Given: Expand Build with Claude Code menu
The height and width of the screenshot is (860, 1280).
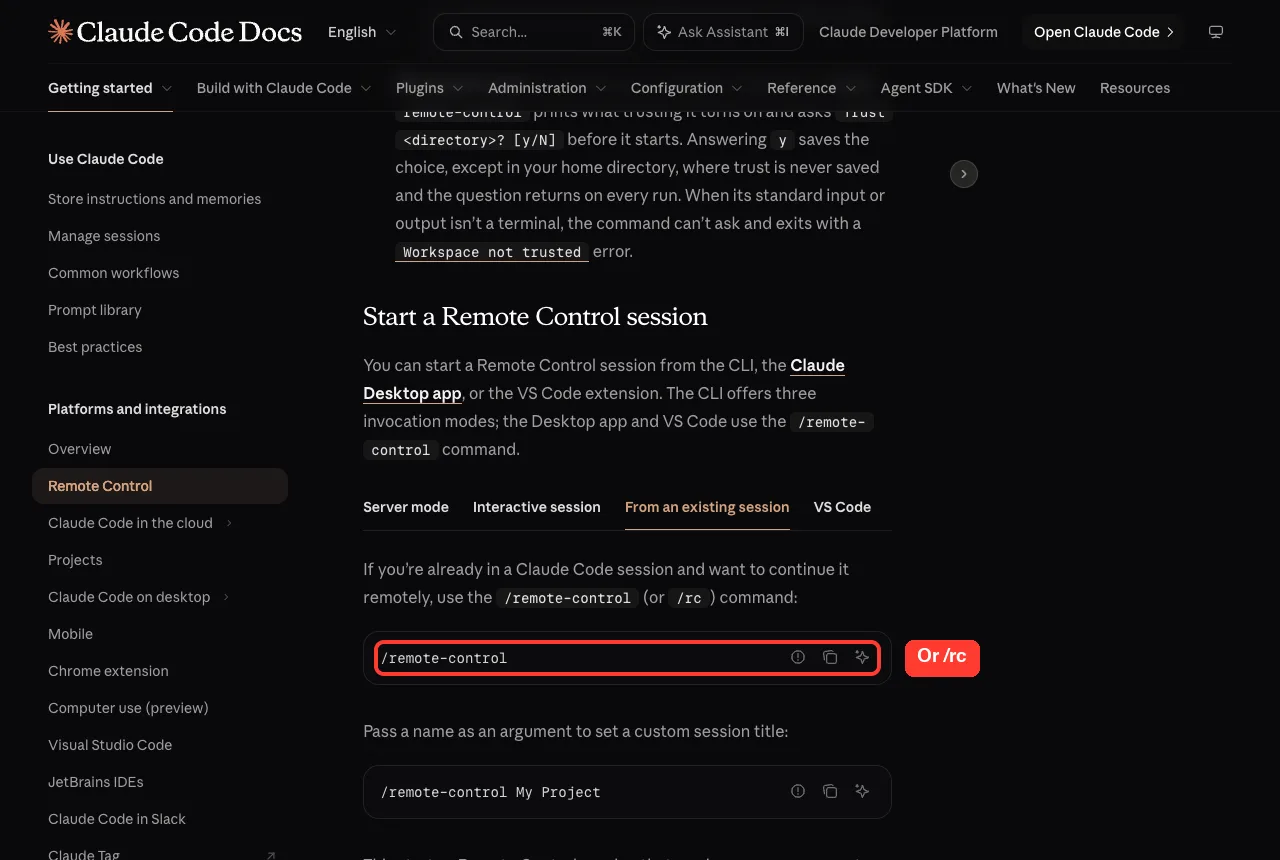Looking at the screenshot, I should [284, 88].
